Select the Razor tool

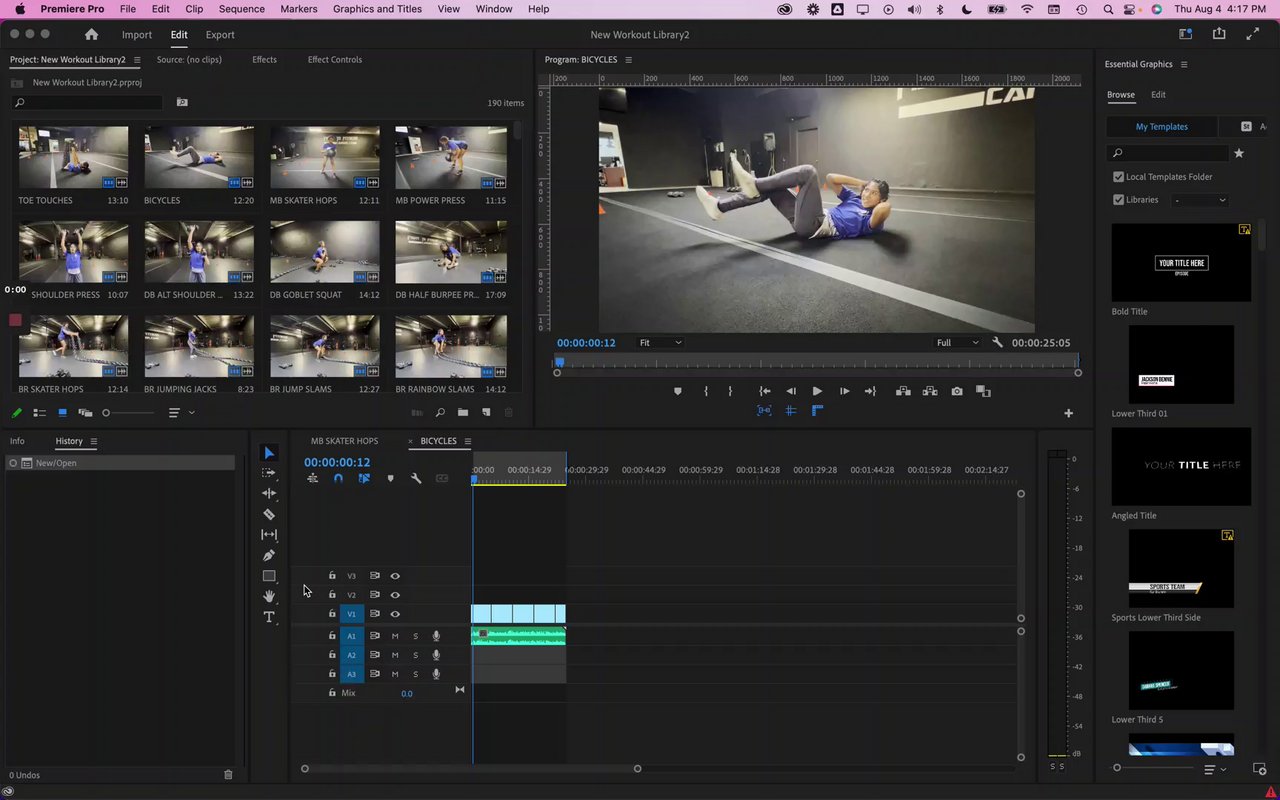click(x=269, y=514)
